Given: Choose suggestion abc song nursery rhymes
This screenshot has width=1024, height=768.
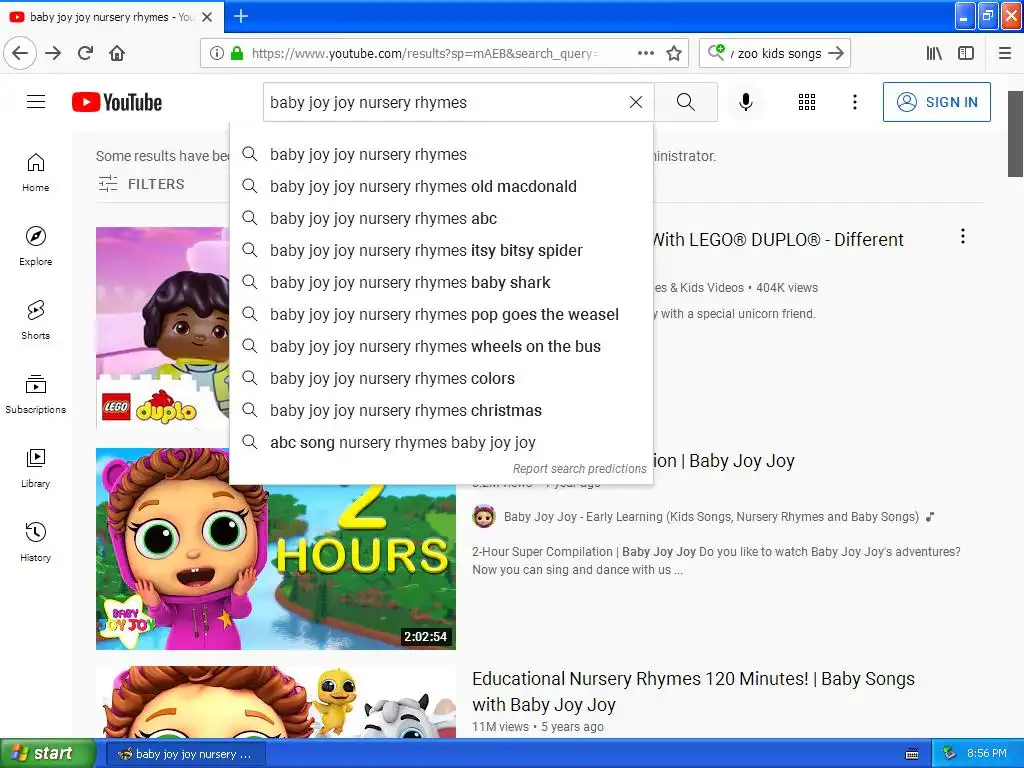Looking at the screenshot, I should (441, 442).
